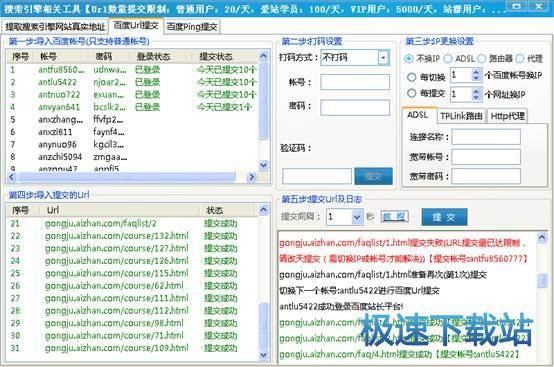
Task: Select Url row course/127.html
Action: (x=132, y=248)
